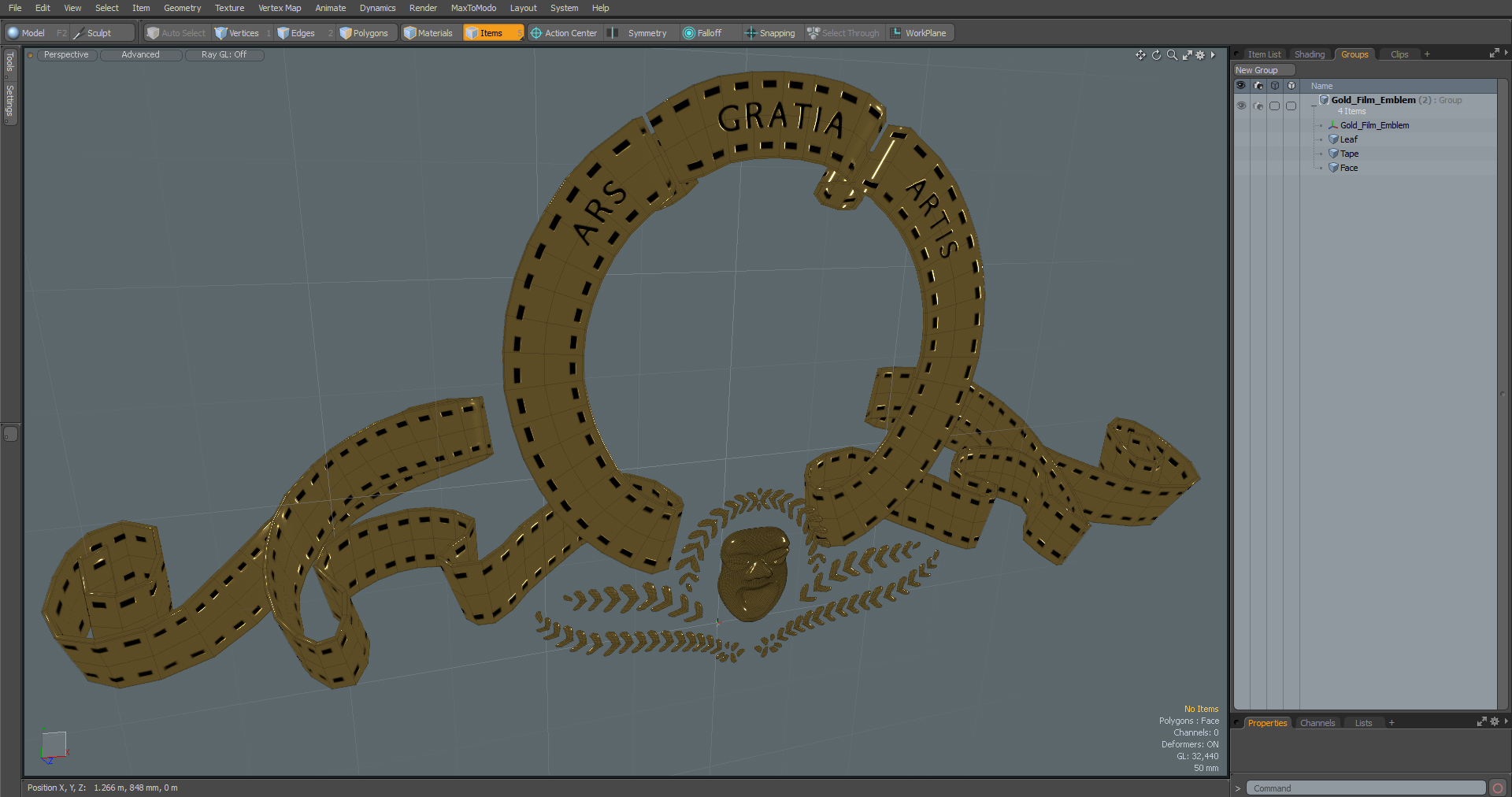The width and height of the screenshot is (1512, 797).
Task: Switch to the Lists tab
Action: click(1363, 723)
